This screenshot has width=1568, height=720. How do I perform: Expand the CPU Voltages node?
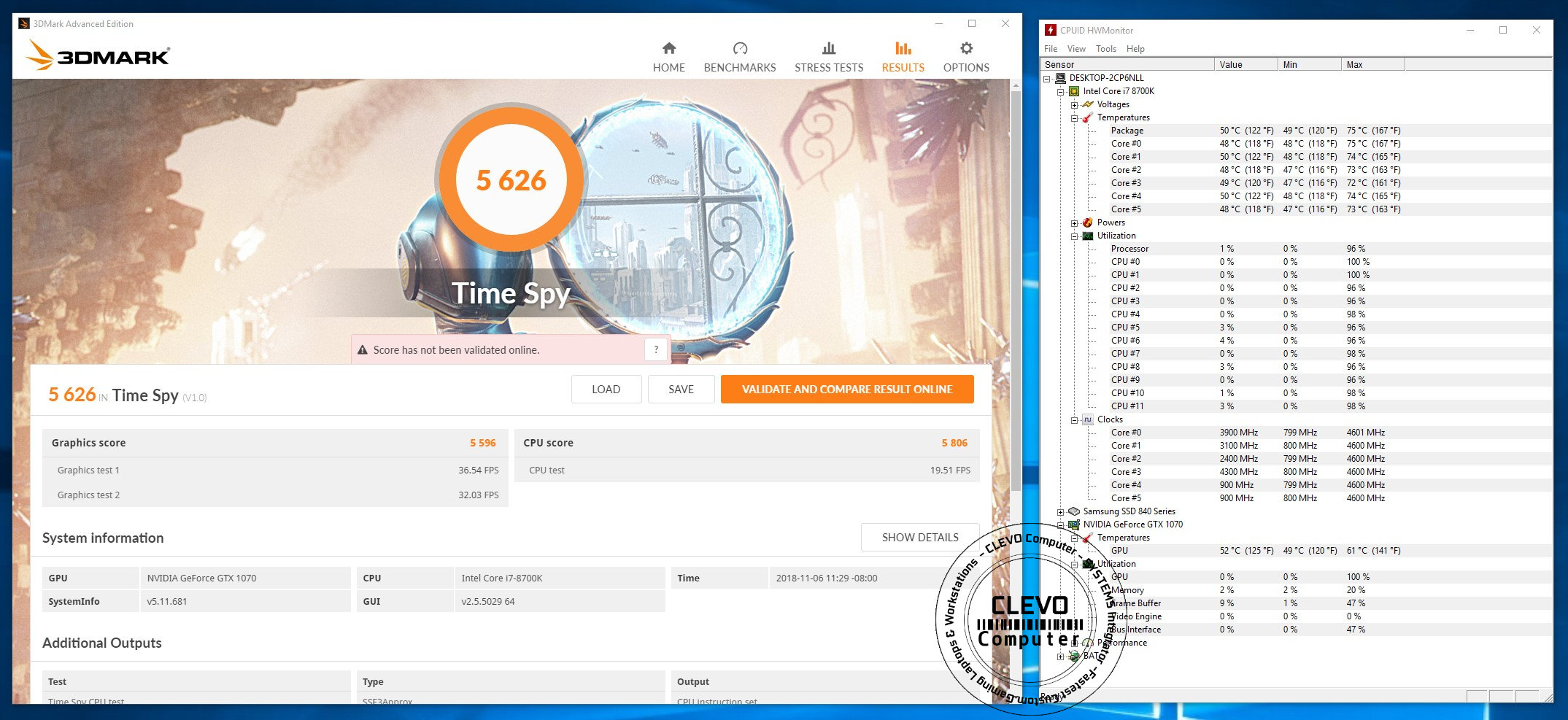(1074, 105)
